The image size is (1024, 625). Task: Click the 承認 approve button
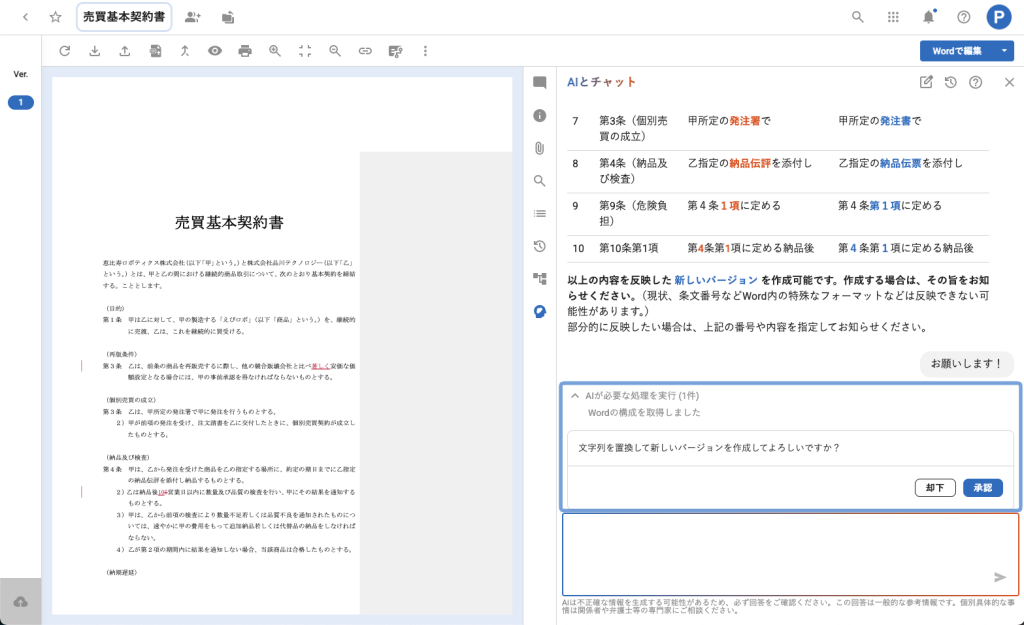click(982, 488)
